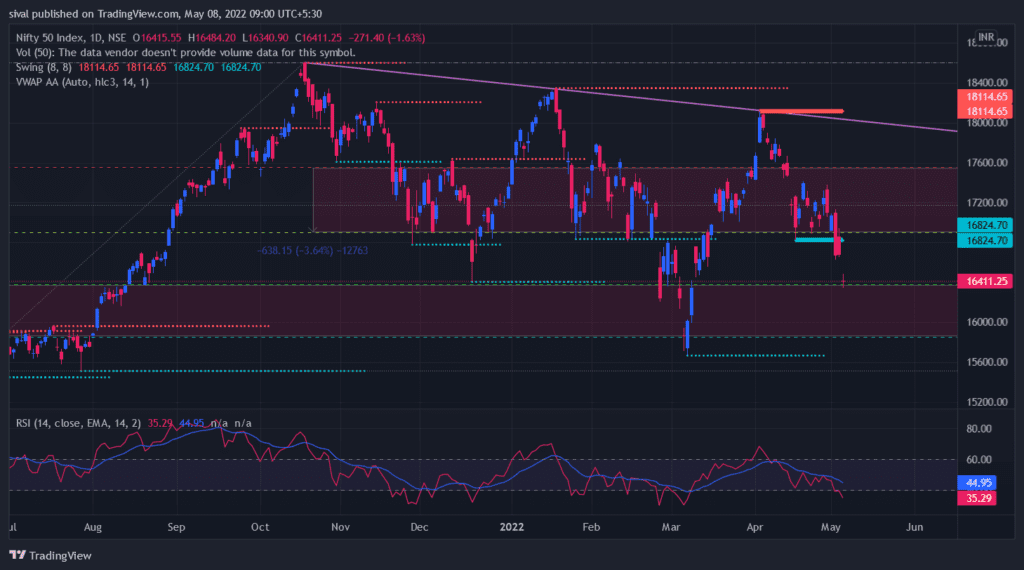The height and width of the screenshot is (570, 1024).
Task: Select the thick cyan line near 16824.70
Action: [819, 240]
